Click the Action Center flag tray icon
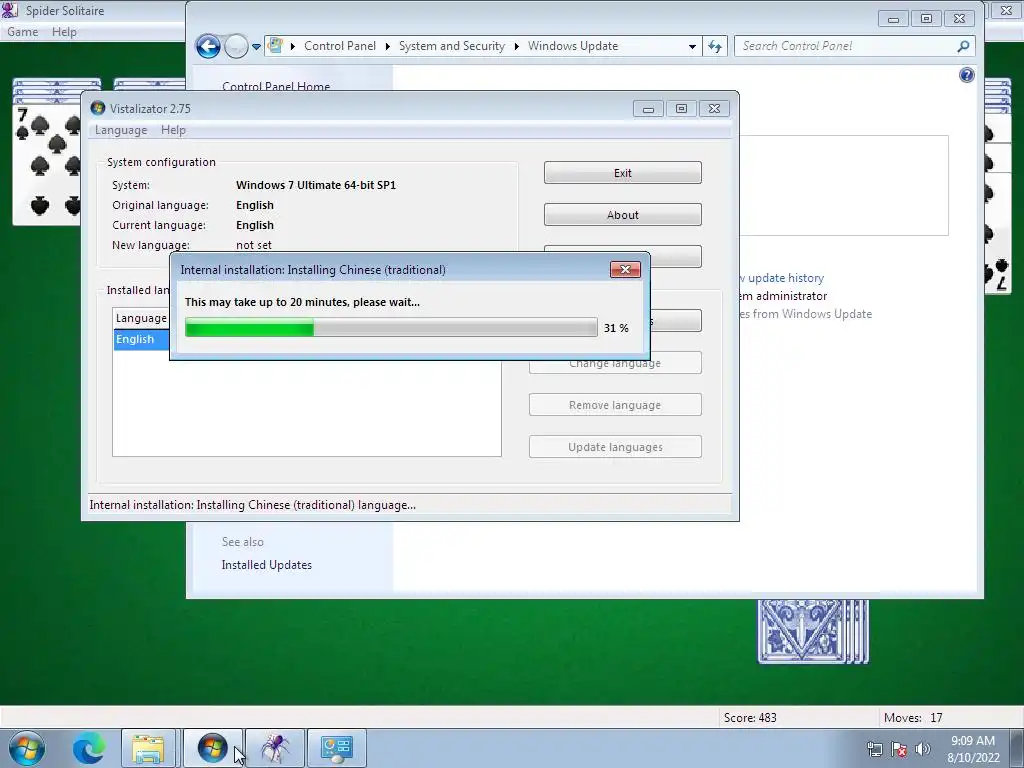 tap(899, 749)
